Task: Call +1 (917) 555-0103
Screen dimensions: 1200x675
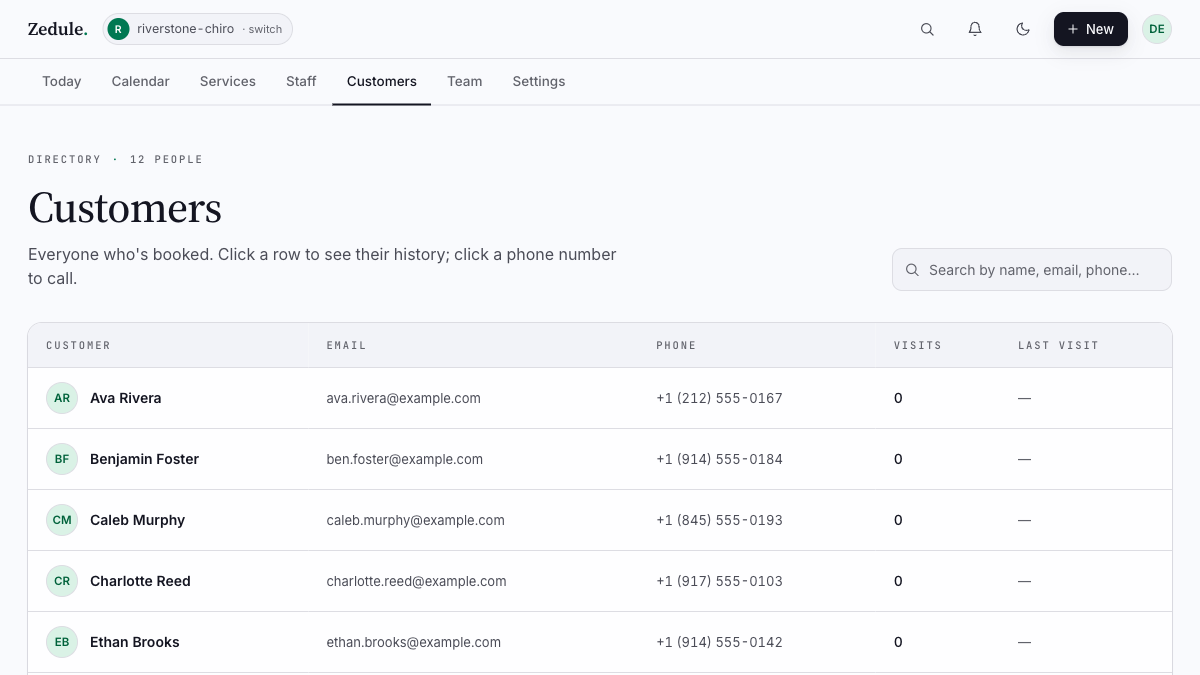Action: (x=719, y=581)
